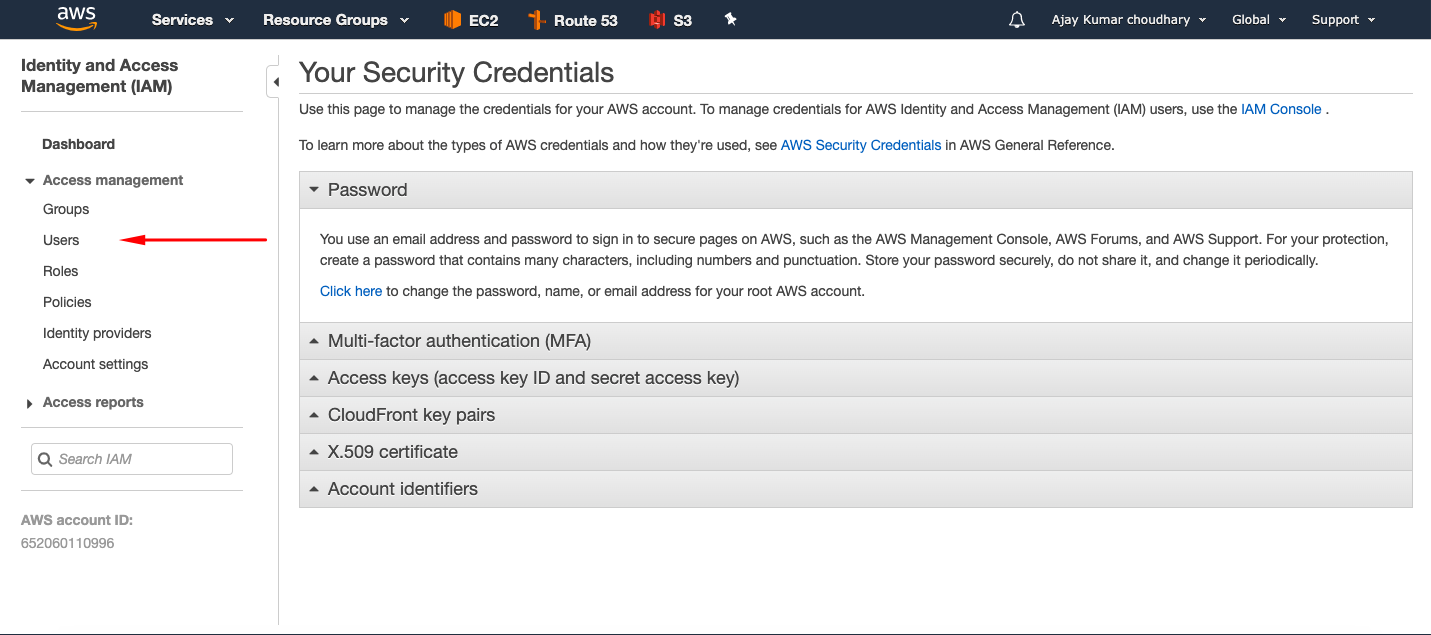Click the AWS logo home icon
Viewport: 1431px width, 635px height.
pyautogui.click(x=76, y=19)
